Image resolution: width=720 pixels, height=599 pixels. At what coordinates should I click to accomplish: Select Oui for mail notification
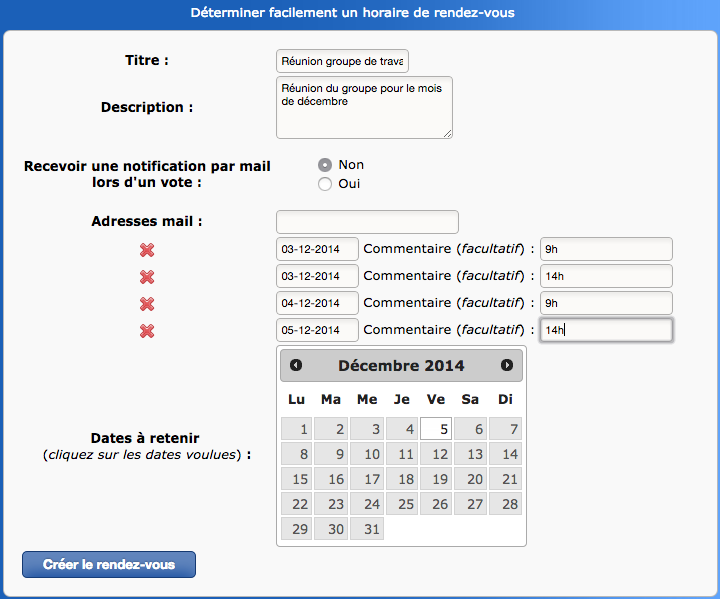(x=325, y=184)
